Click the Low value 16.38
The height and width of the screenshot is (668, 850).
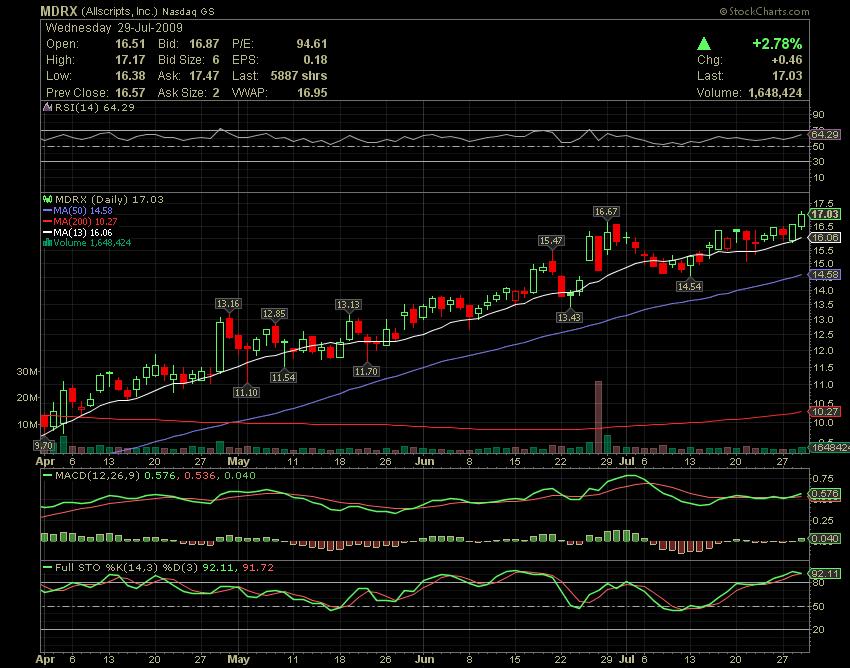tap(130, 76)
